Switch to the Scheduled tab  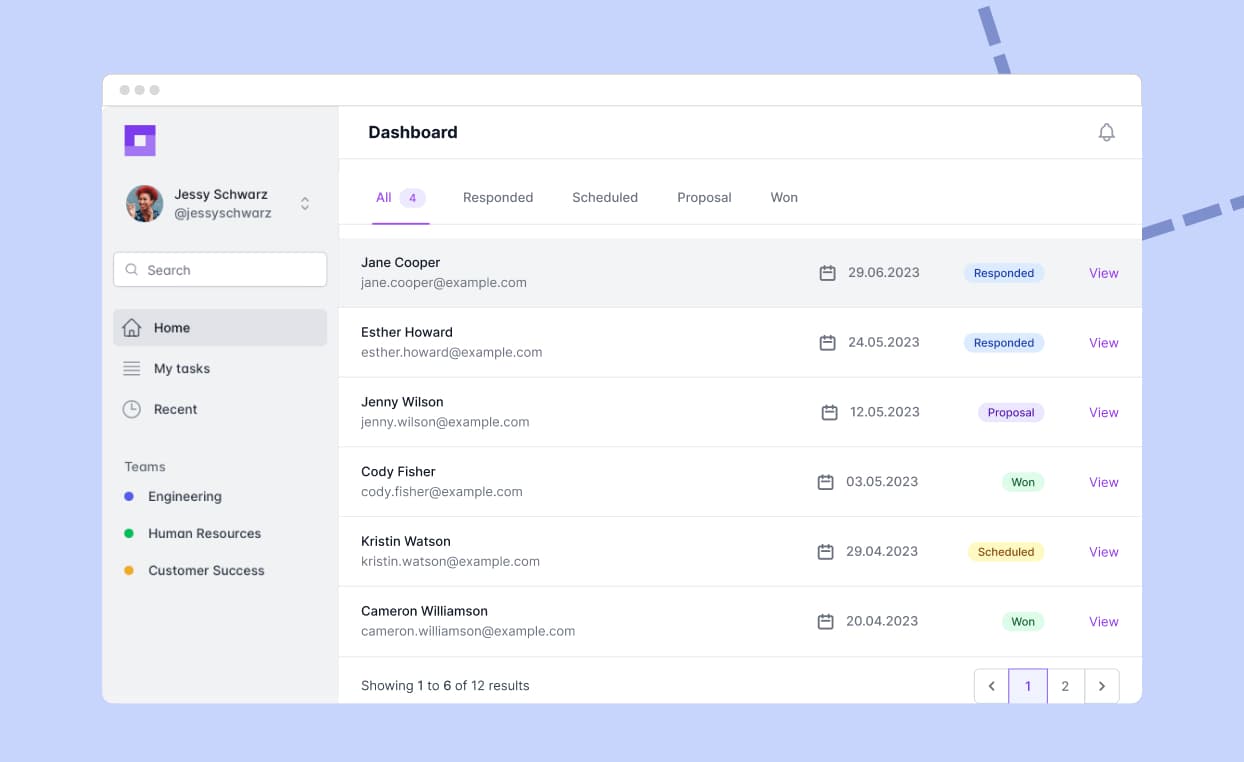click(x=605, y=198)
